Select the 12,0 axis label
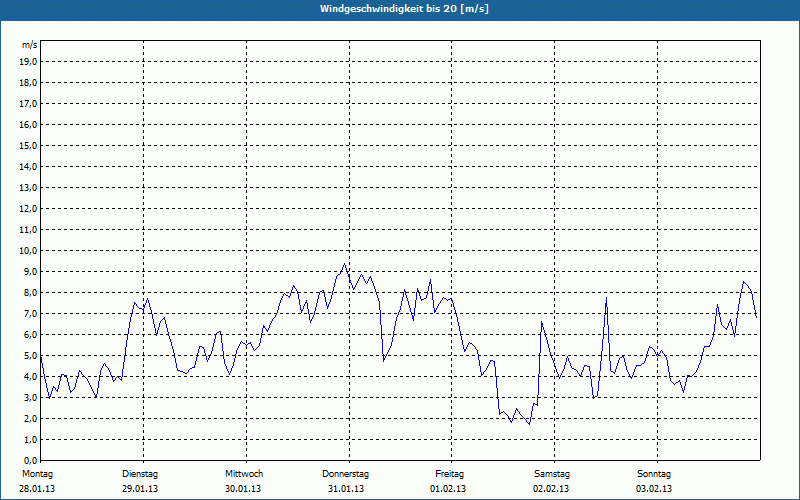The image size is (800, 500). (x=29, y=209)
